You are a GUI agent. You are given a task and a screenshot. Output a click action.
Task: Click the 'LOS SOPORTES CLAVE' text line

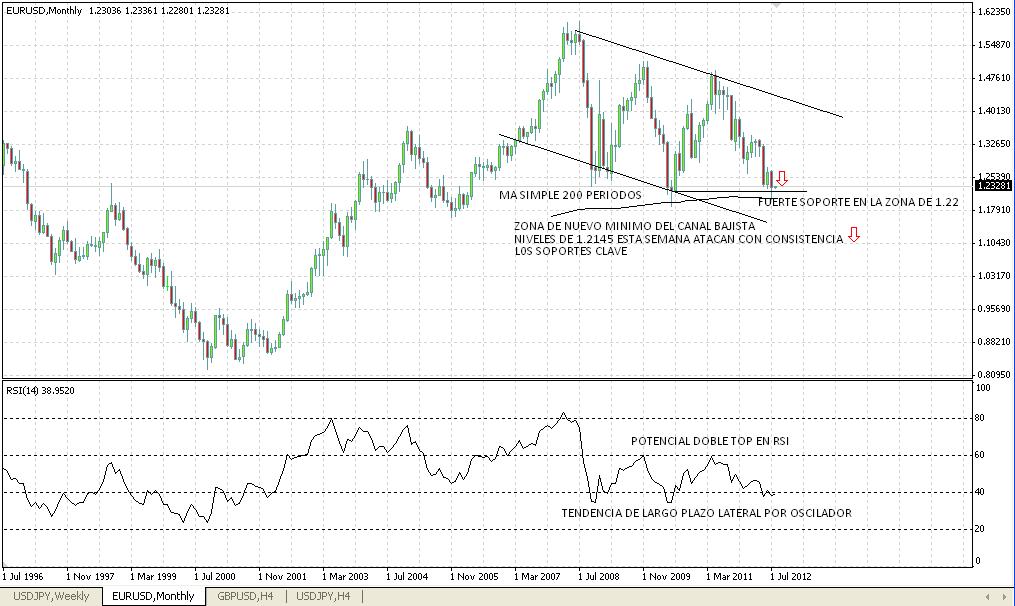(571, 251)
